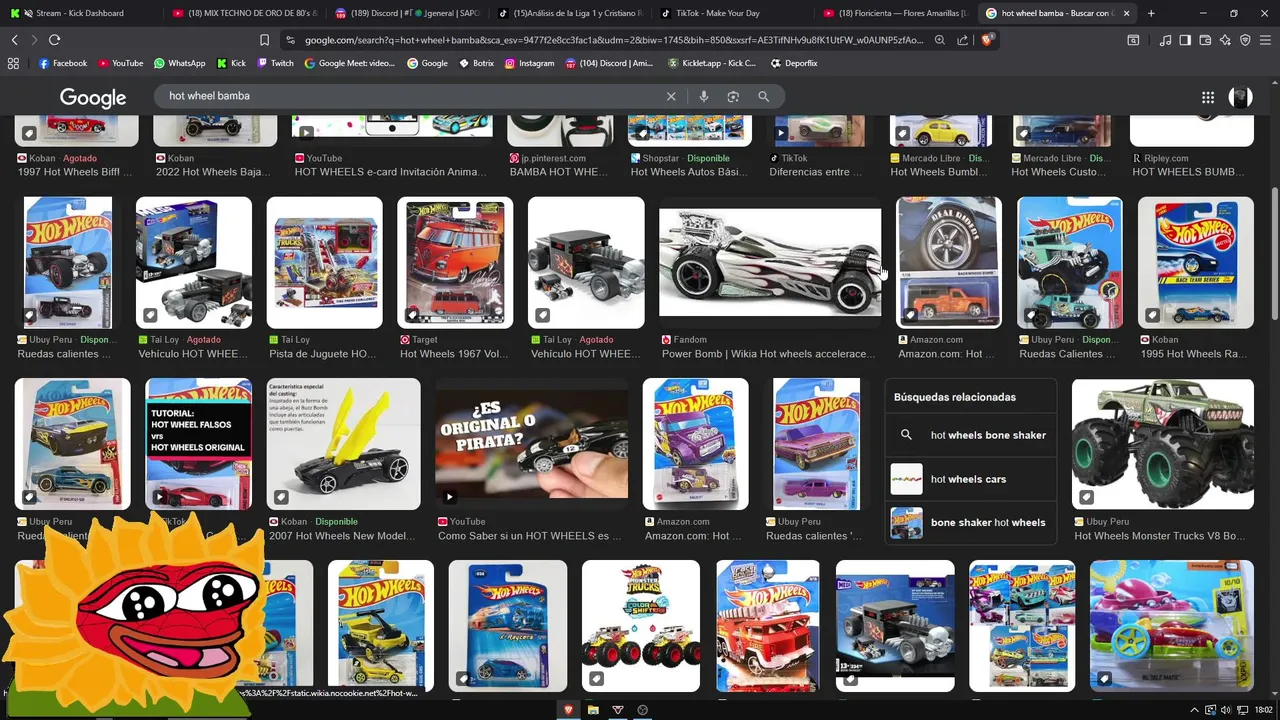1280x720 pixels.
Task: Click the volume icon in system tray
Action: click(1225, 710)
